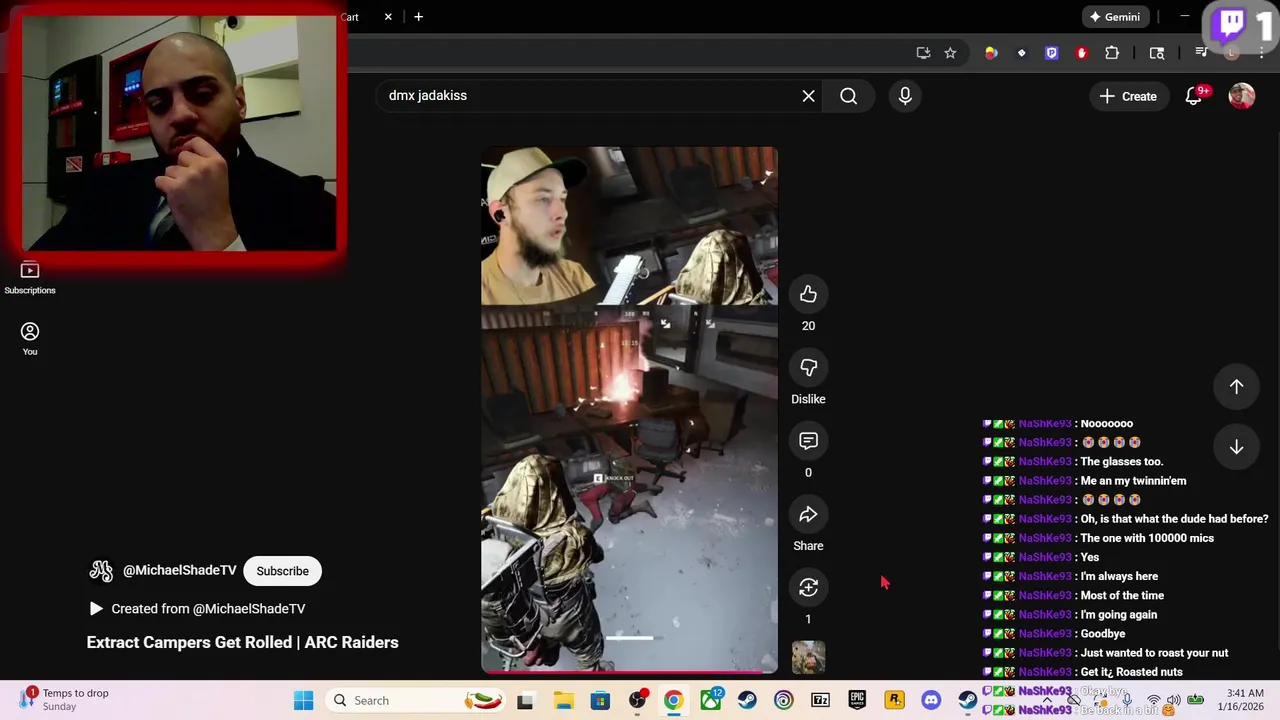Open the multicolor circles extension
This screenshot has width=1280, height=720.
[991, 53]
